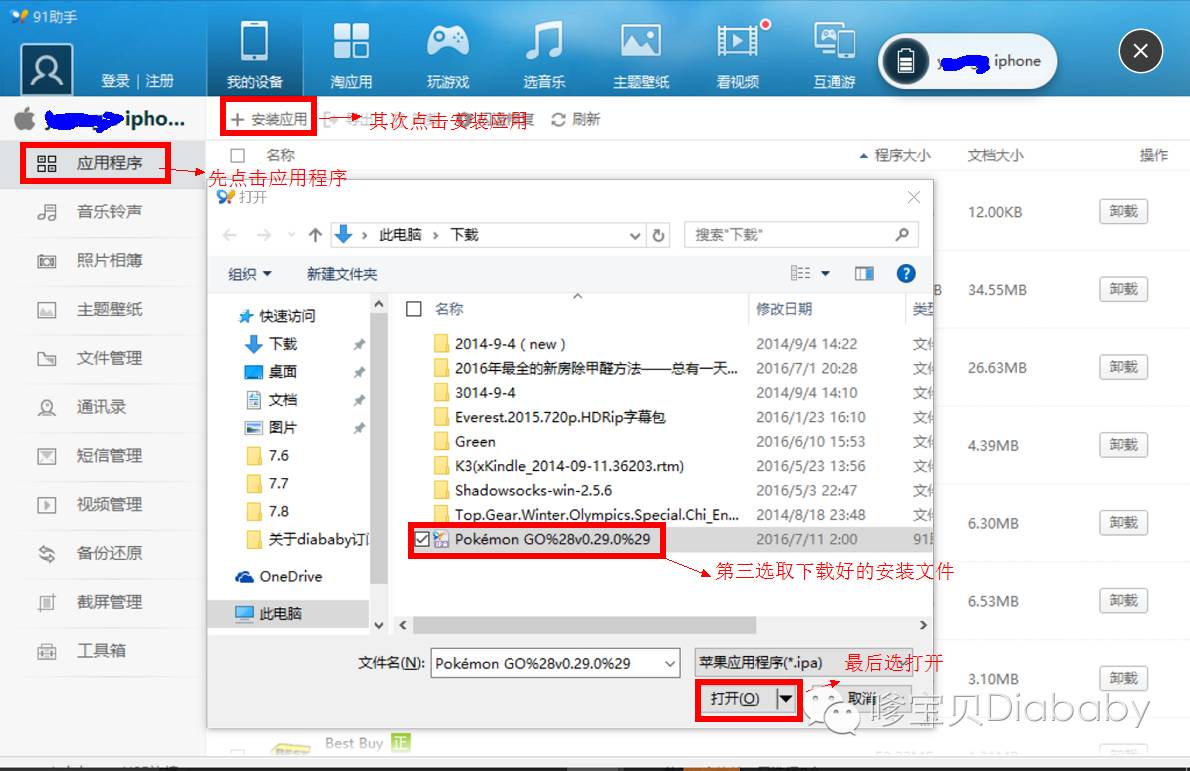Click the iphone device battery pill
Viewport: 1190px width, 771px height.
pyautogui.click(x=968, y=61)
